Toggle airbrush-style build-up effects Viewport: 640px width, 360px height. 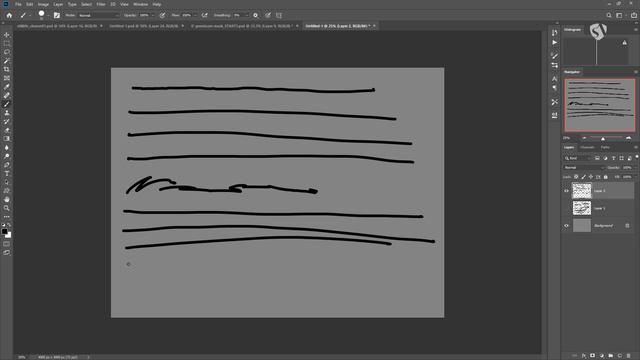pos(204,15)
